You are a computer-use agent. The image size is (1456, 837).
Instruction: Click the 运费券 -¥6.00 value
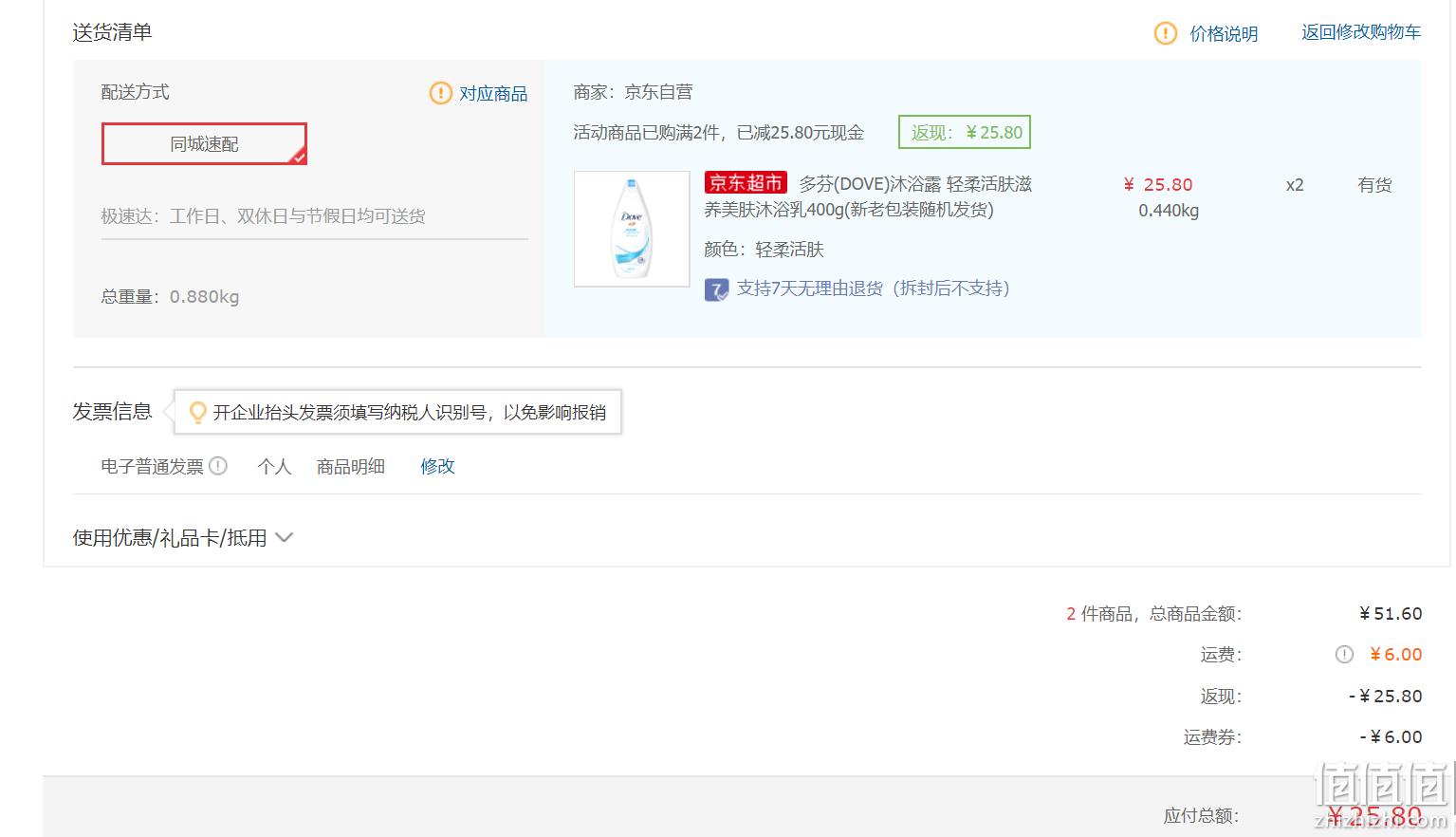(1391, 737)
